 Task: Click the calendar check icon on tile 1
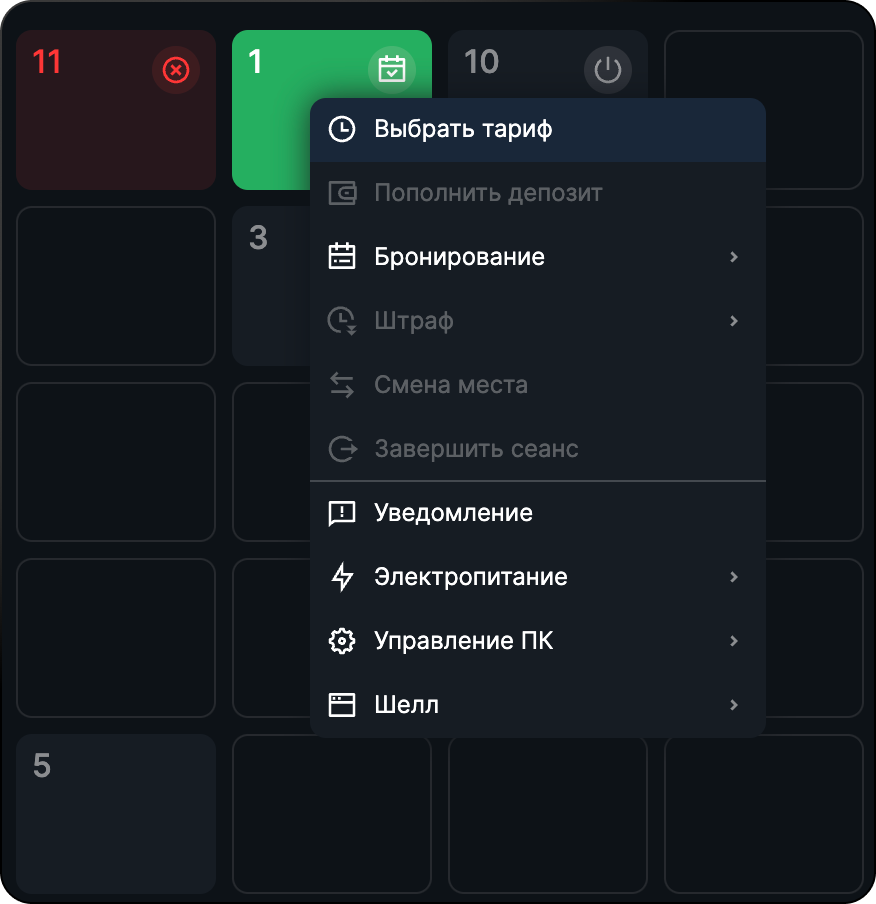(392, 69)
